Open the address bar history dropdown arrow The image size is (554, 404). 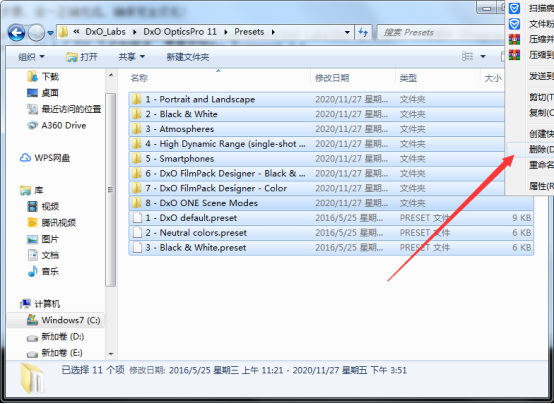(347, 33)
